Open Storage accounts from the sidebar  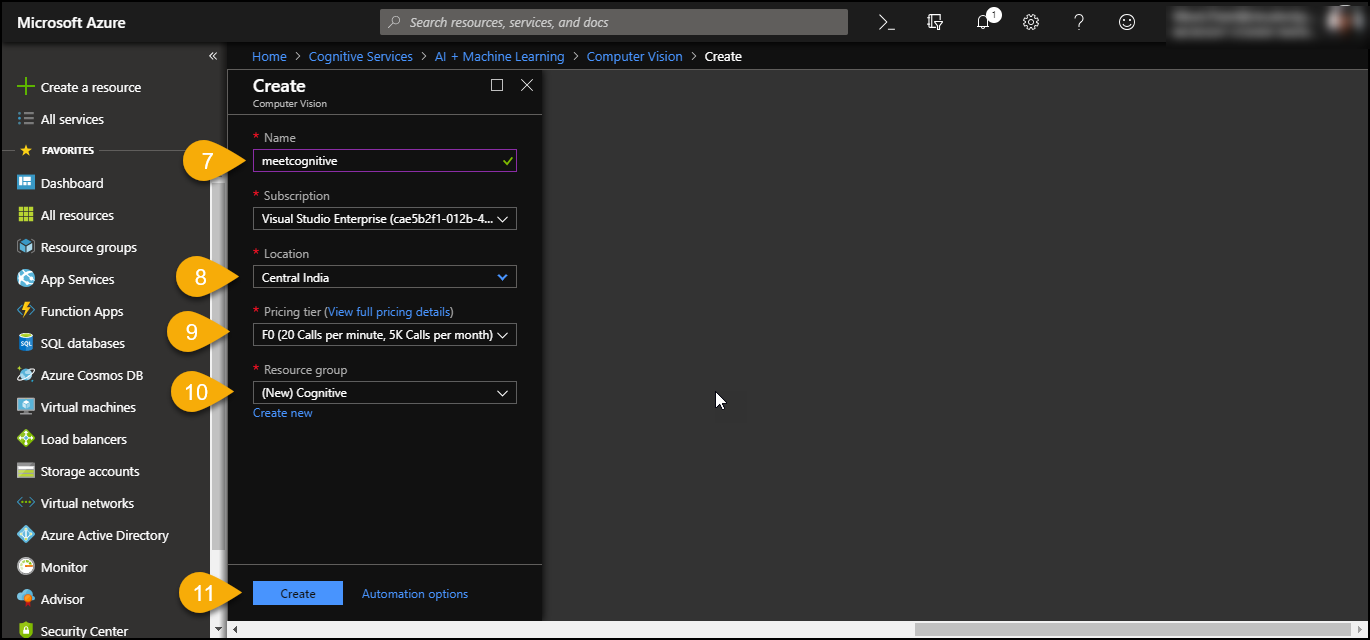[90, 471]
